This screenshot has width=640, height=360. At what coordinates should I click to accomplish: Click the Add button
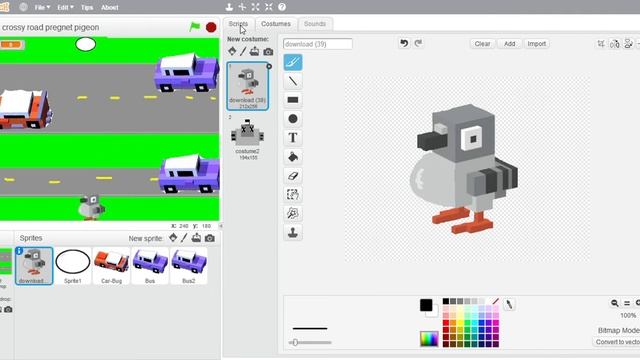click(x=509, y=44)
